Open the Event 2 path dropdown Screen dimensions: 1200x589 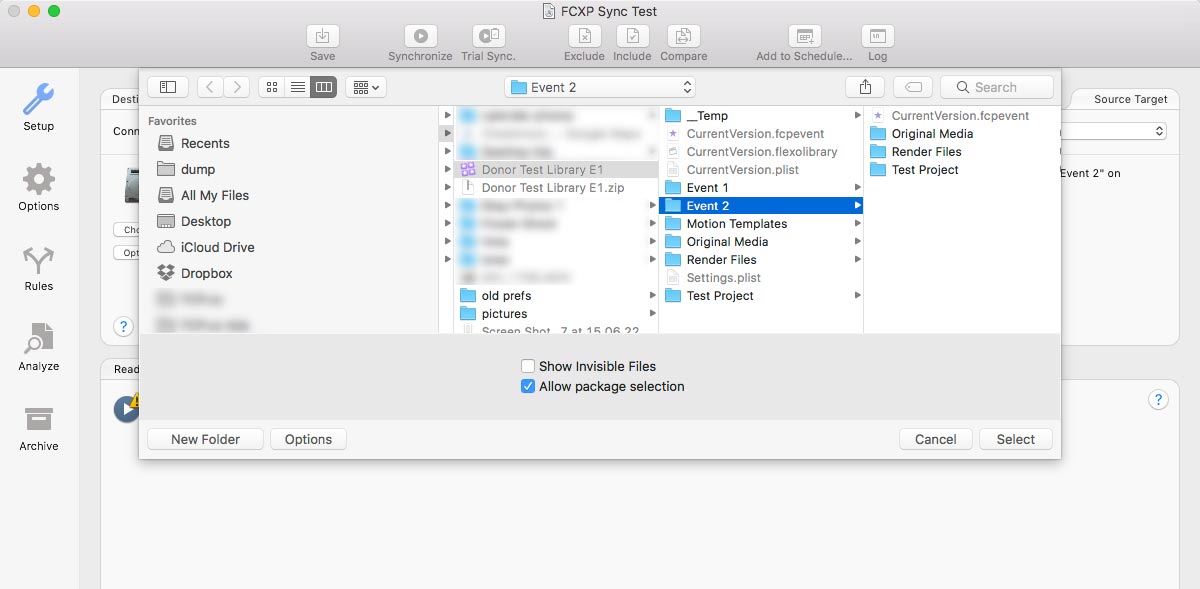(x=600, y=87)
